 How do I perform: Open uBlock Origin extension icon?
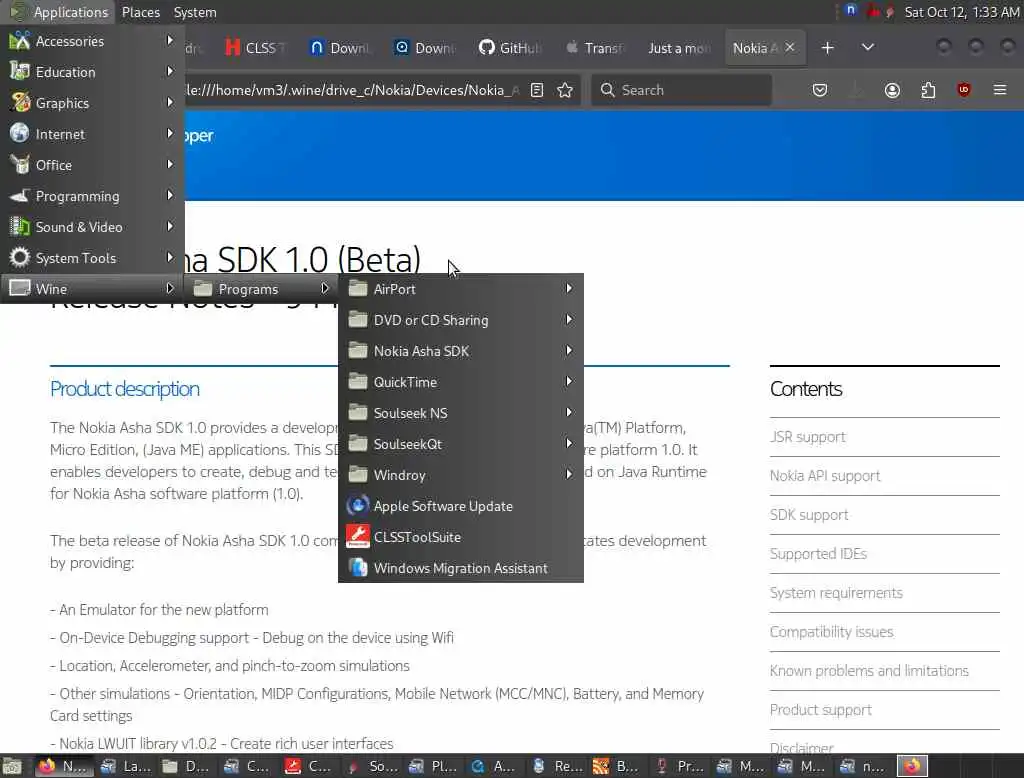point(963,90)
